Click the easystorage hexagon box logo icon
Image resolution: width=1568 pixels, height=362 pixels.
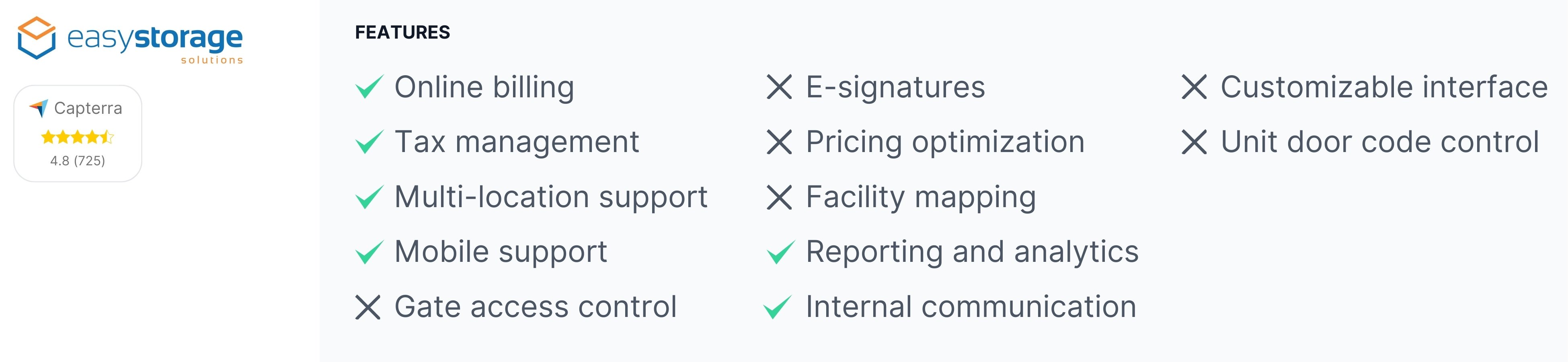click(x=37, y=38)
